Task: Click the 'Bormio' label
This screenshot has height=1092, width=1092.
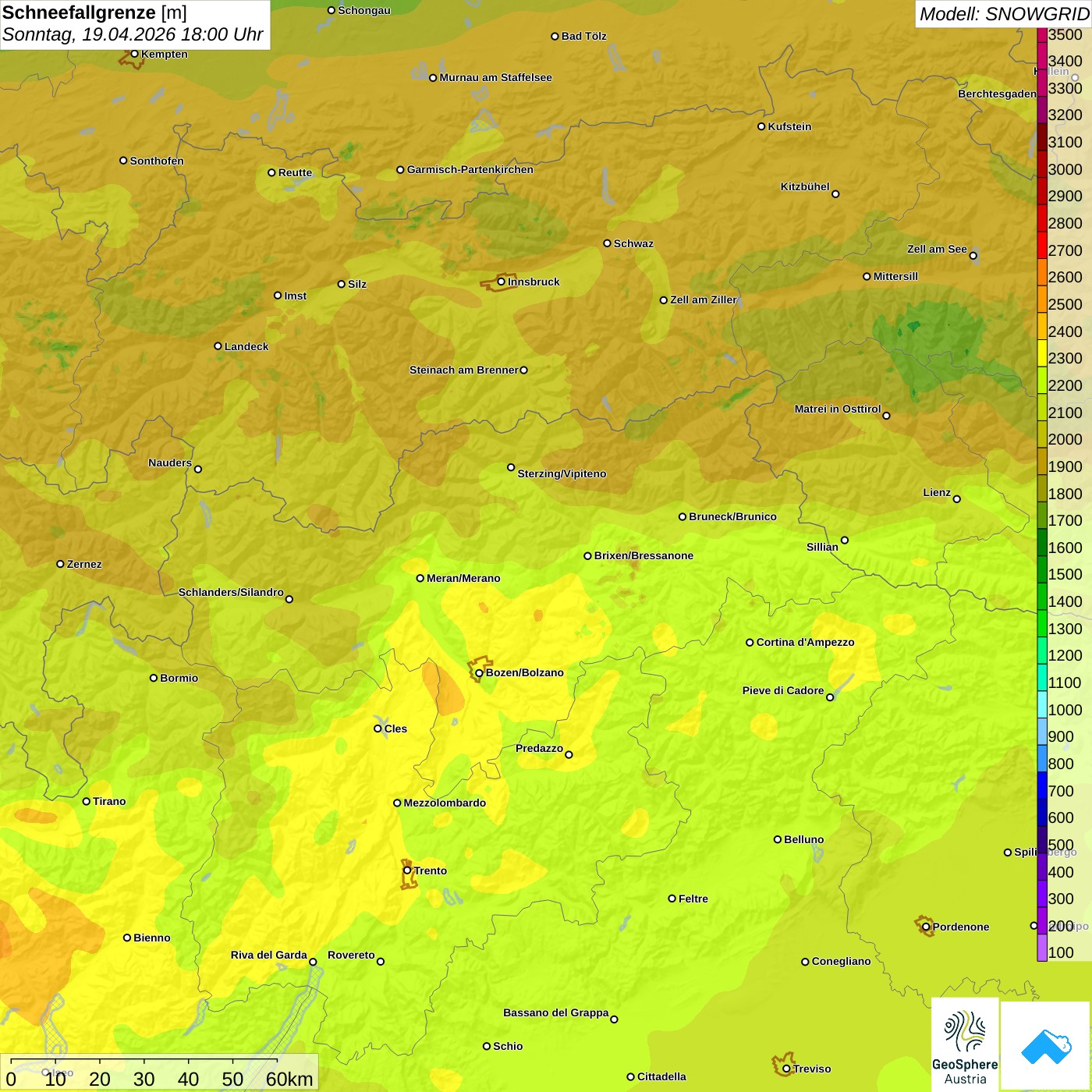Action: point(179,678)
